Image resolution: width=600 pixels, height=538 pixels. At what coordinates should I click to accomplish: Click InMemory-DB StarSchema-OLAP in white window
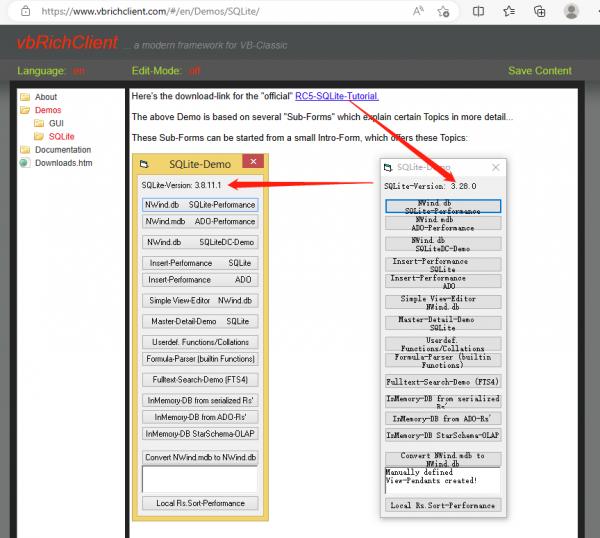443,435
